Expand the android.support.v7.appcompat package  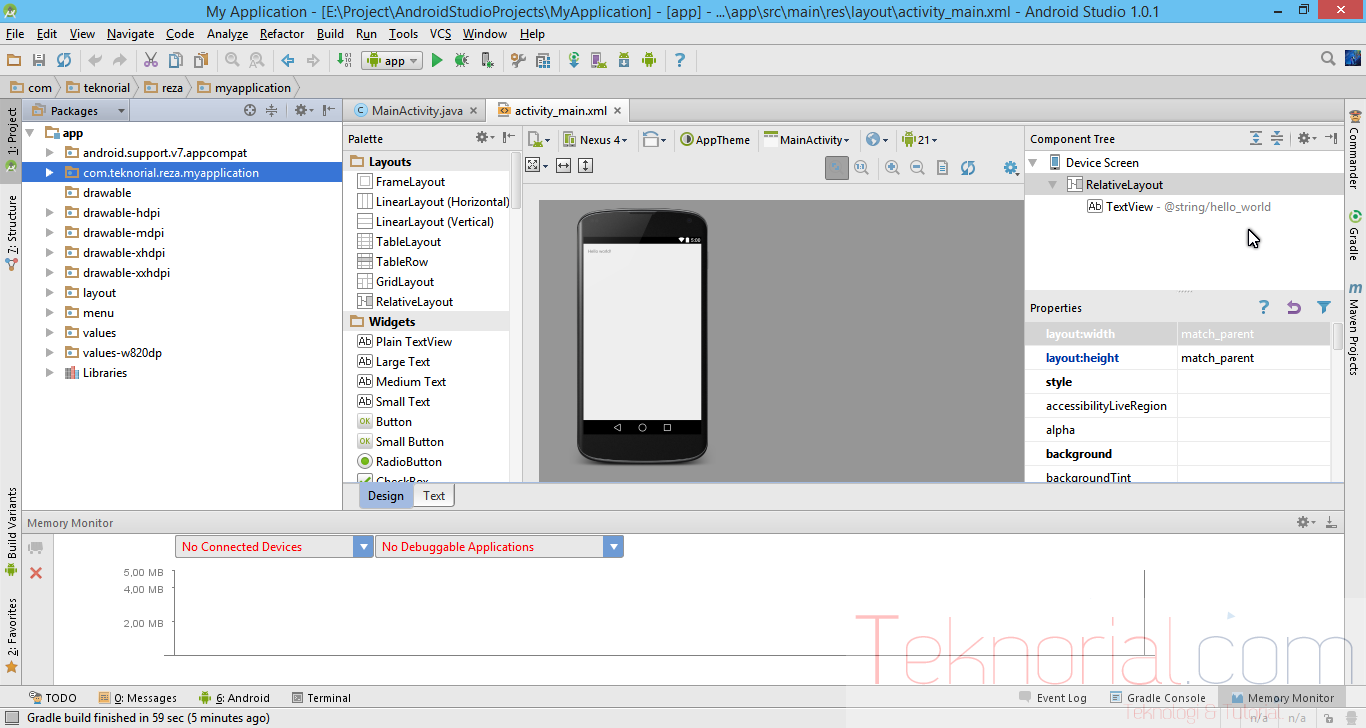tap(50, 153)
